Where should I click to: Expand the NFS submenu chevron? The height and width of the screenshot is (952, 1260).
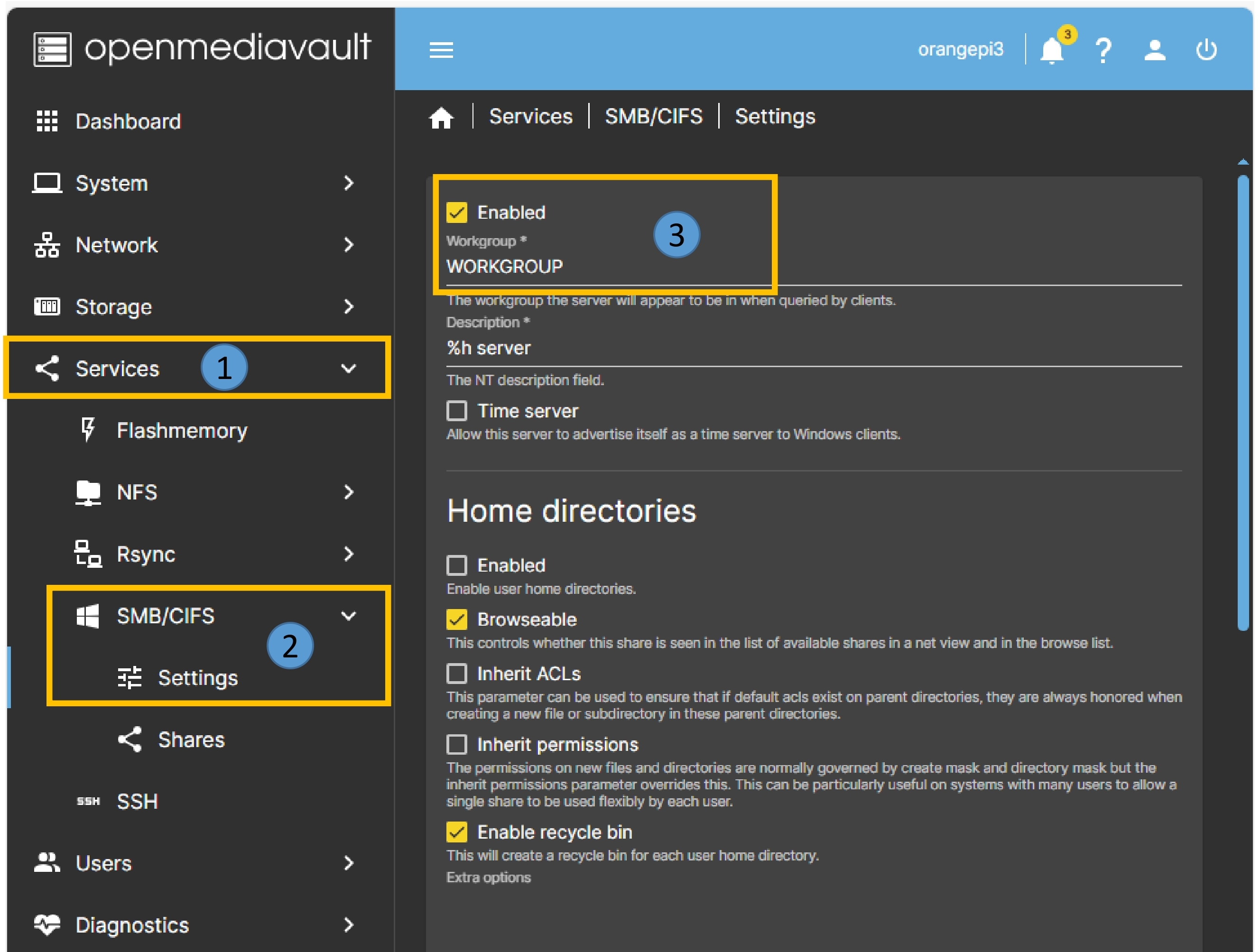click(x=349, y=492)
